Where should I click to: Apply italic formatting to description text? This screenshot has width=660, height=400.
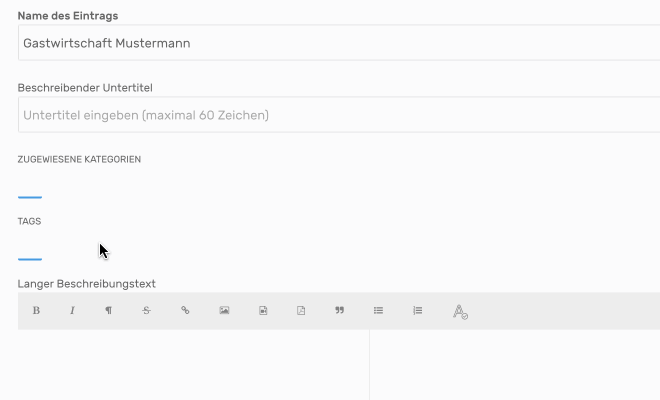[72, 311]
